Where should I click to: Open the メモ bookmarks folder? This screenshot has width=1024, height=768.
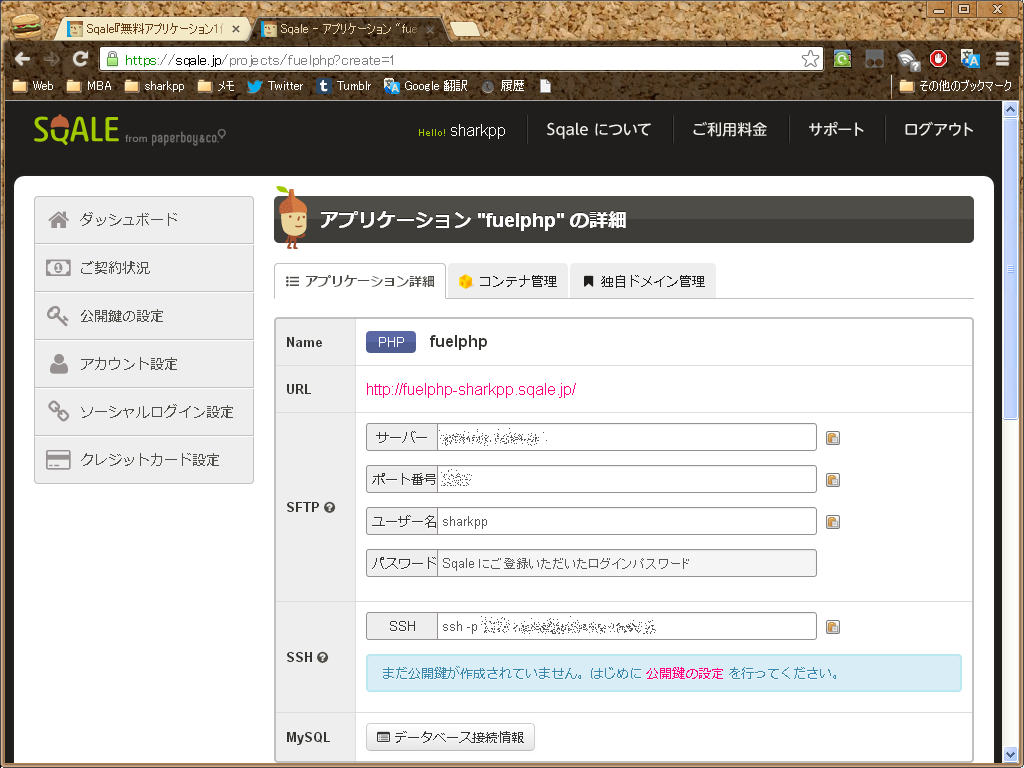tap(216, 86)
